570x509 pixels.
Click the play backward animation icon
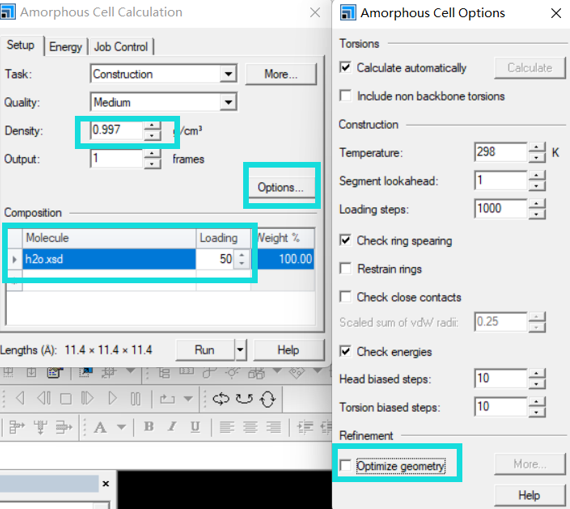20,398
